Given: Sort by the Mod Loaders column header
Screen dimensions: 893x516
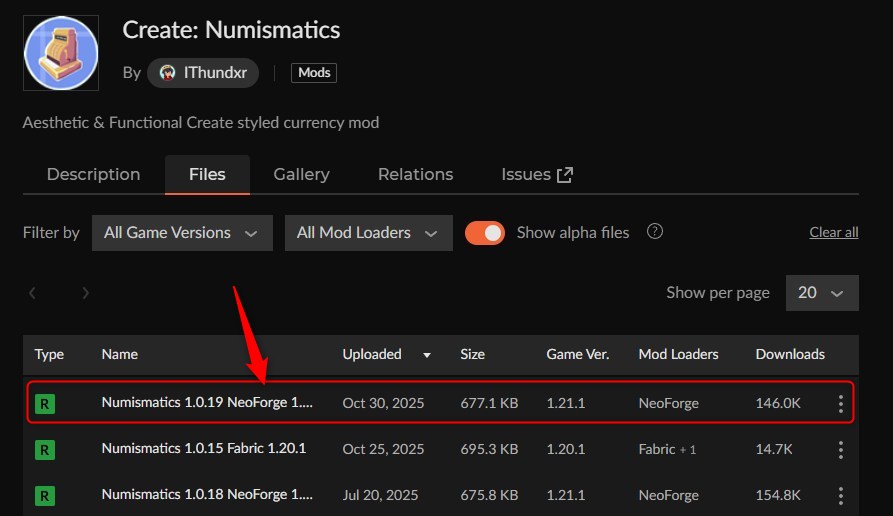Looking at the screenshot, I should pyautogui.click(x=678, y=354).
